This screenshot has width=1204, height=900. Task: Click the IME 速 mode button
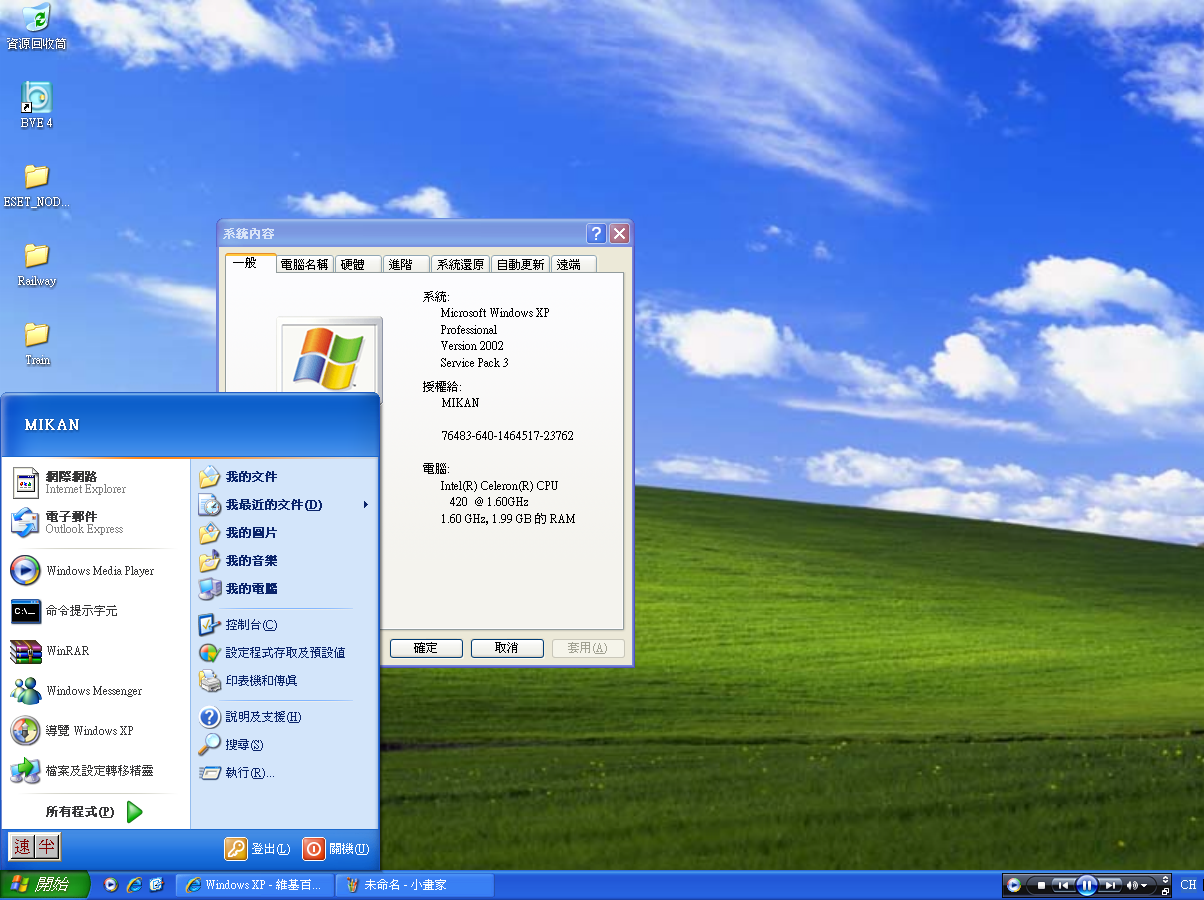[x=22, y=848]
